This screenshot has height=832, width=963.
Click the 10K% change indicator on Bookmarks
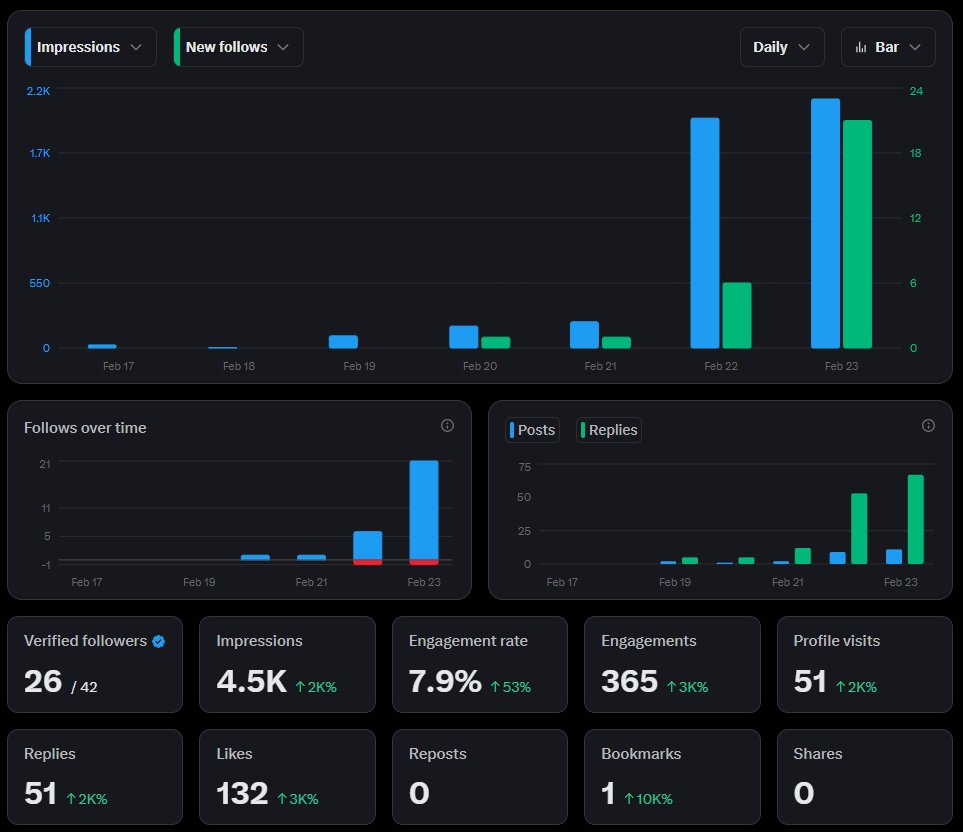tap(649, 799)
